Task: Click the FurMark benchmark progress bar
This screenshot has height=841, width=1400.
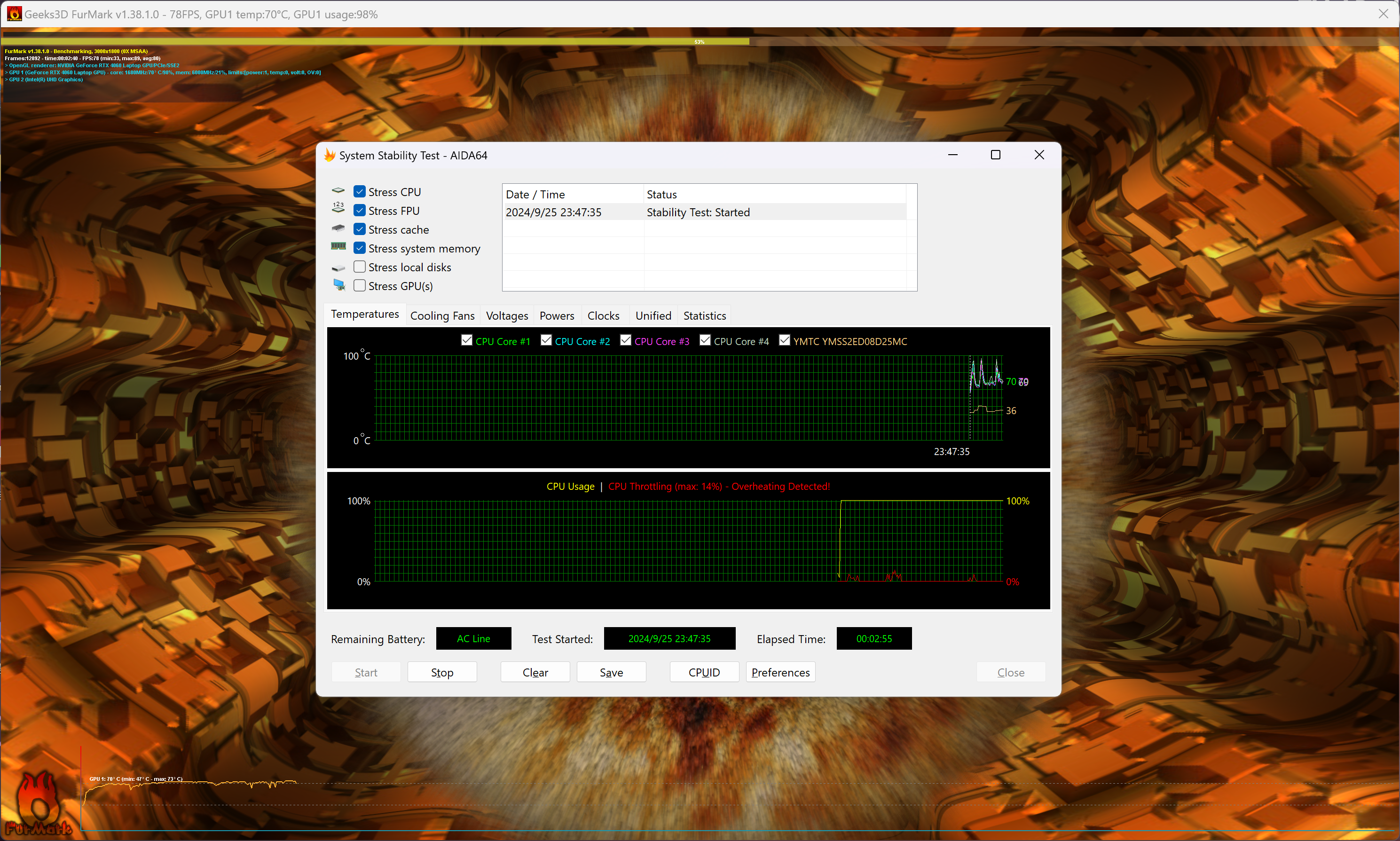Action: pos(700,41)
